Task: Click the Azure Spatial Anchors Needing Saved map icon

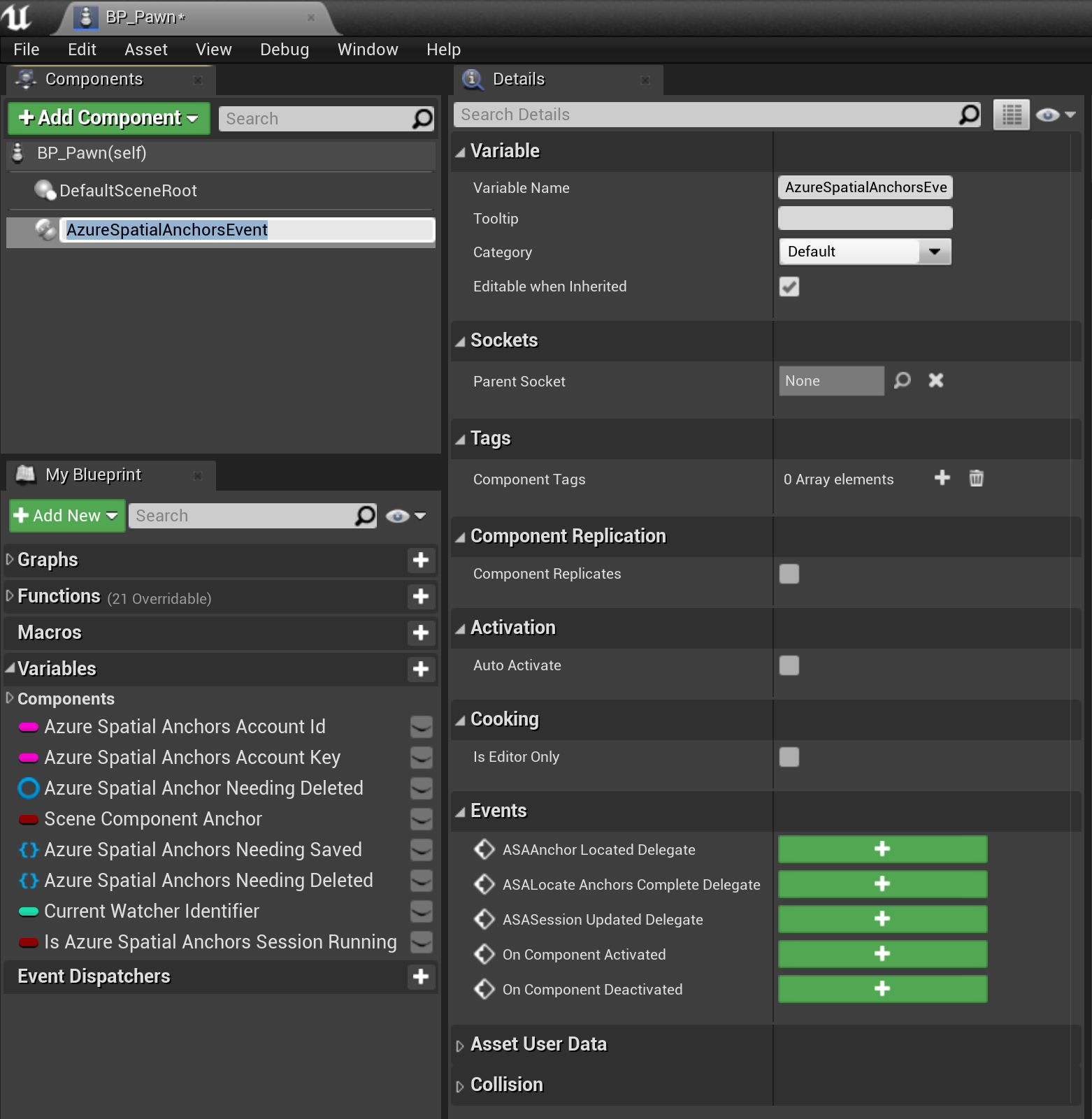Action: (x=29, y=850)
